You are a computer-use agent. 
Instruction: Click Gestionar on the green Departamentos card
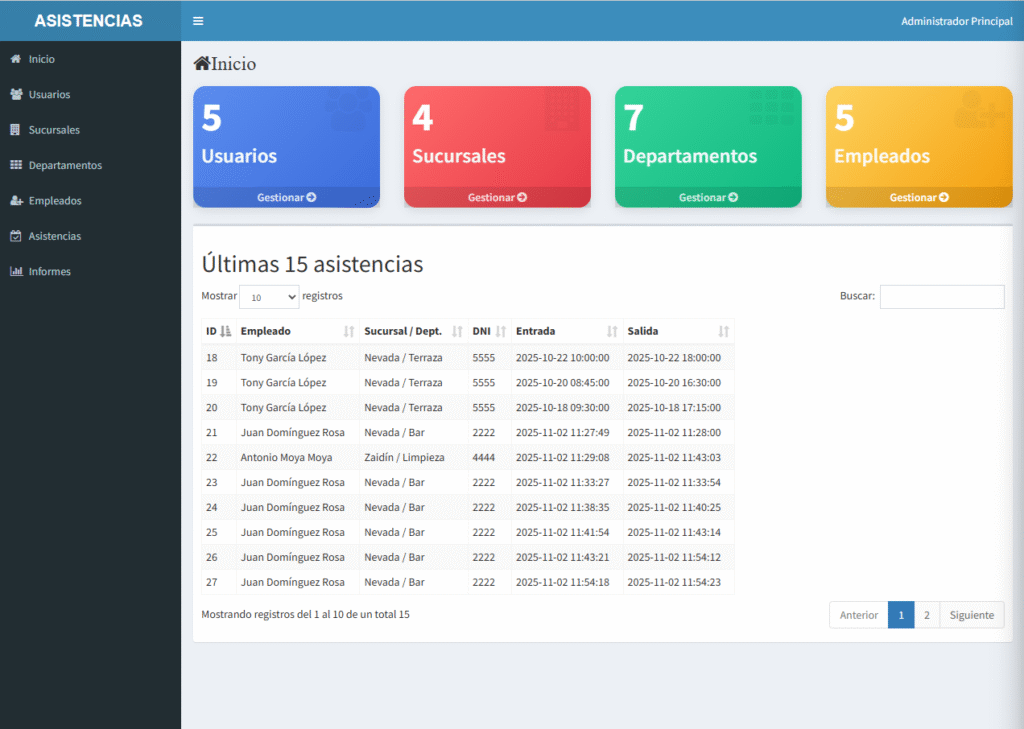click(708, 197)
